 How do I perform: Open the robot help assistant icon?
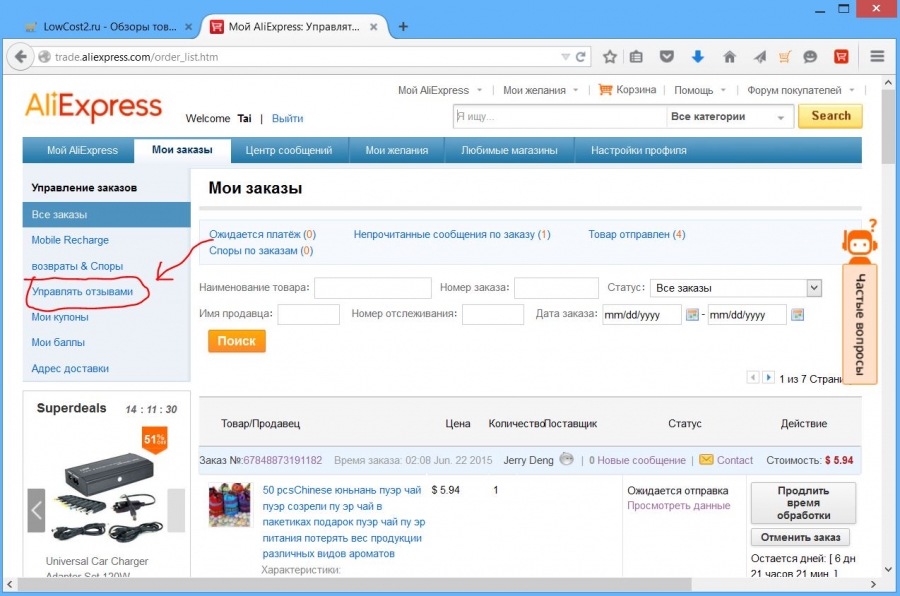pyautogui.click(x=859, y=240)
